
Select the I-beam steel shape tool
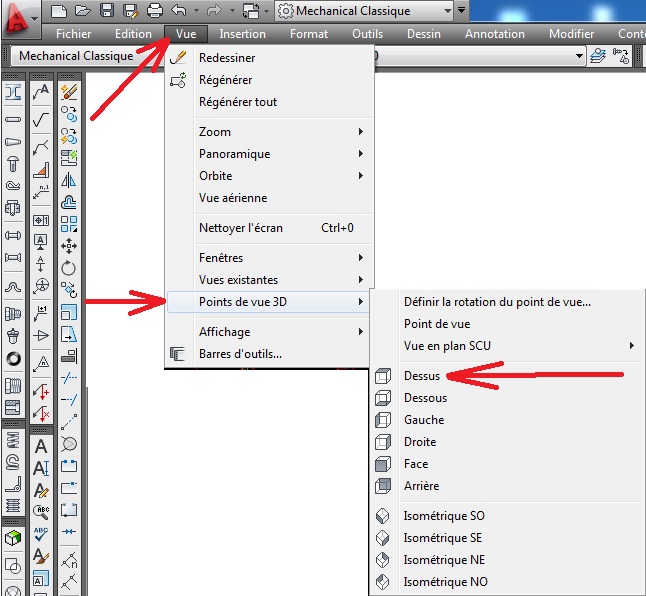coord(13,92)
